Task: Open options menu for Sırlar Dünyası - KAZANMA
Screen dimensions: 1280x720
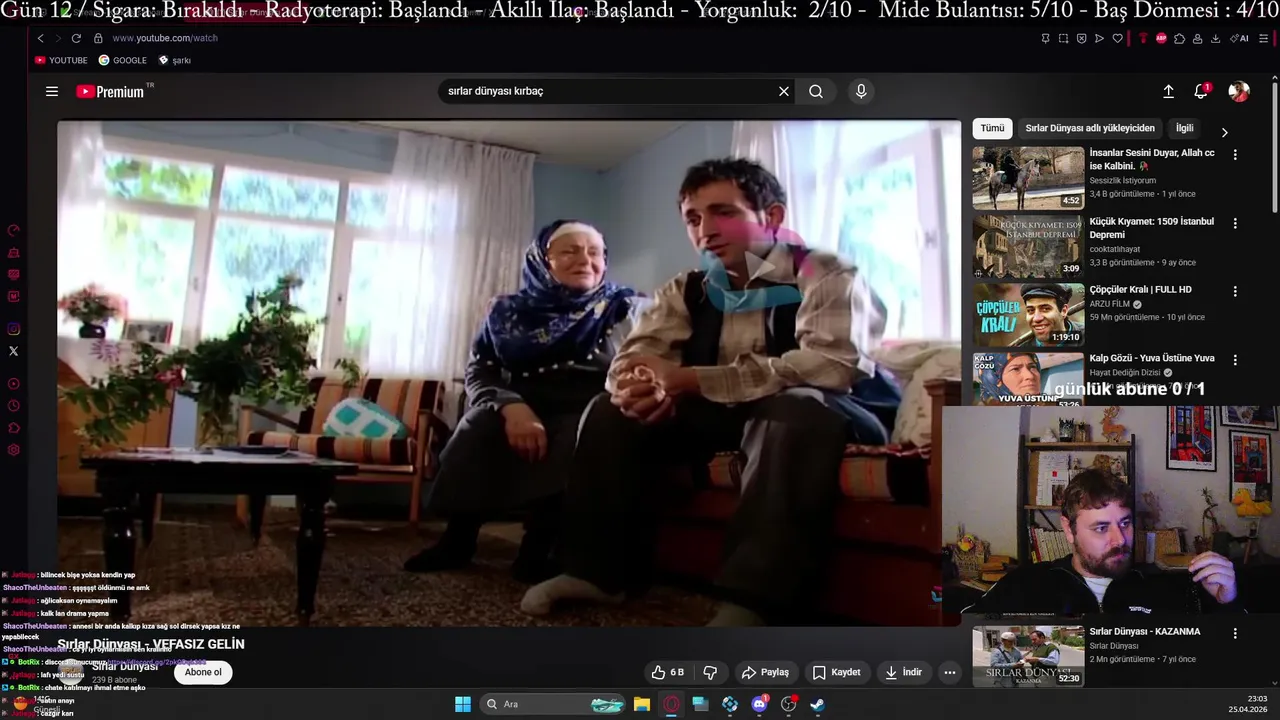Action: point(1235,633)
